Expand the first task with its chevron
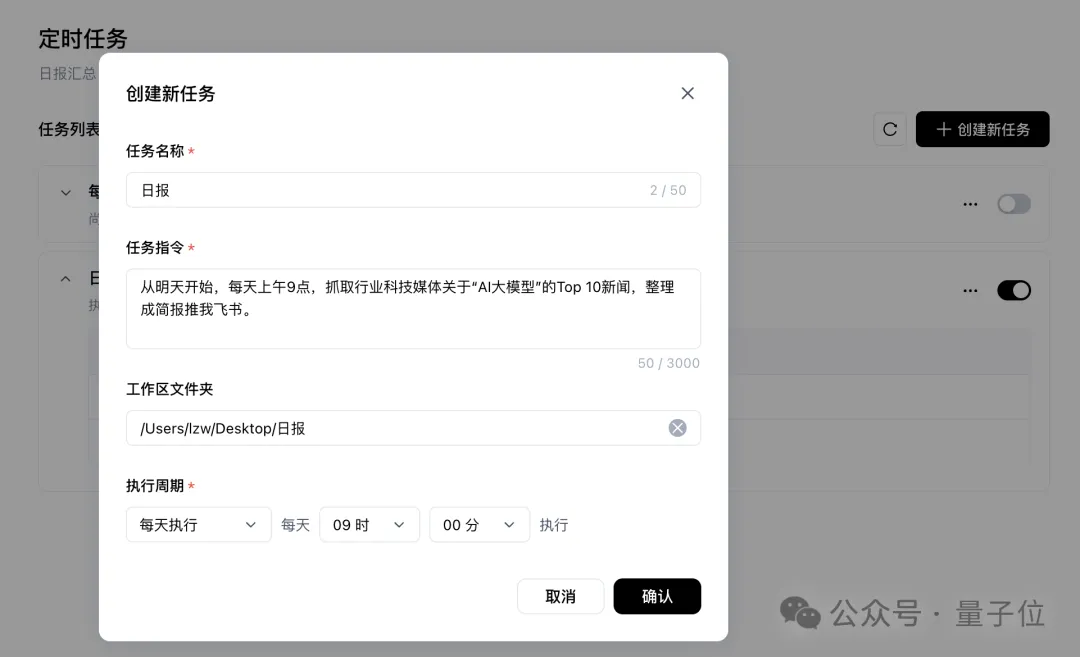 [66, 192]
